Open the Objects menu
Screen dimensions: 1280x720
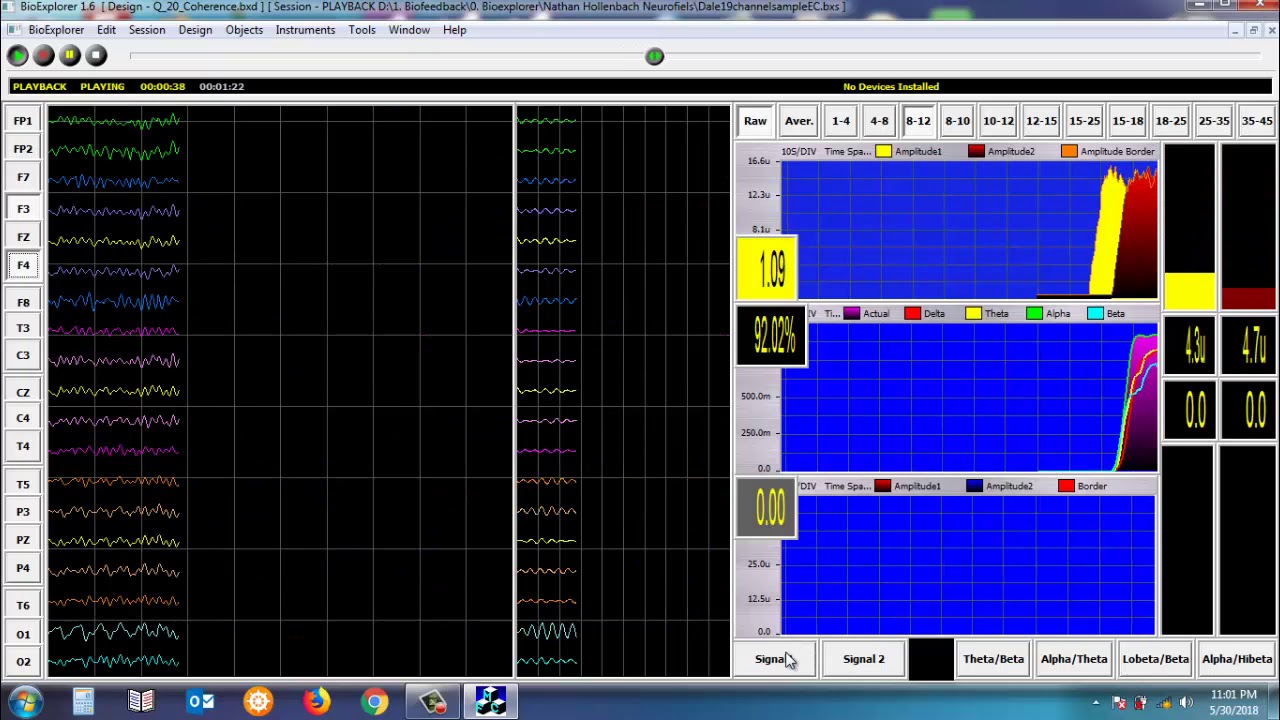click(244, 30)
